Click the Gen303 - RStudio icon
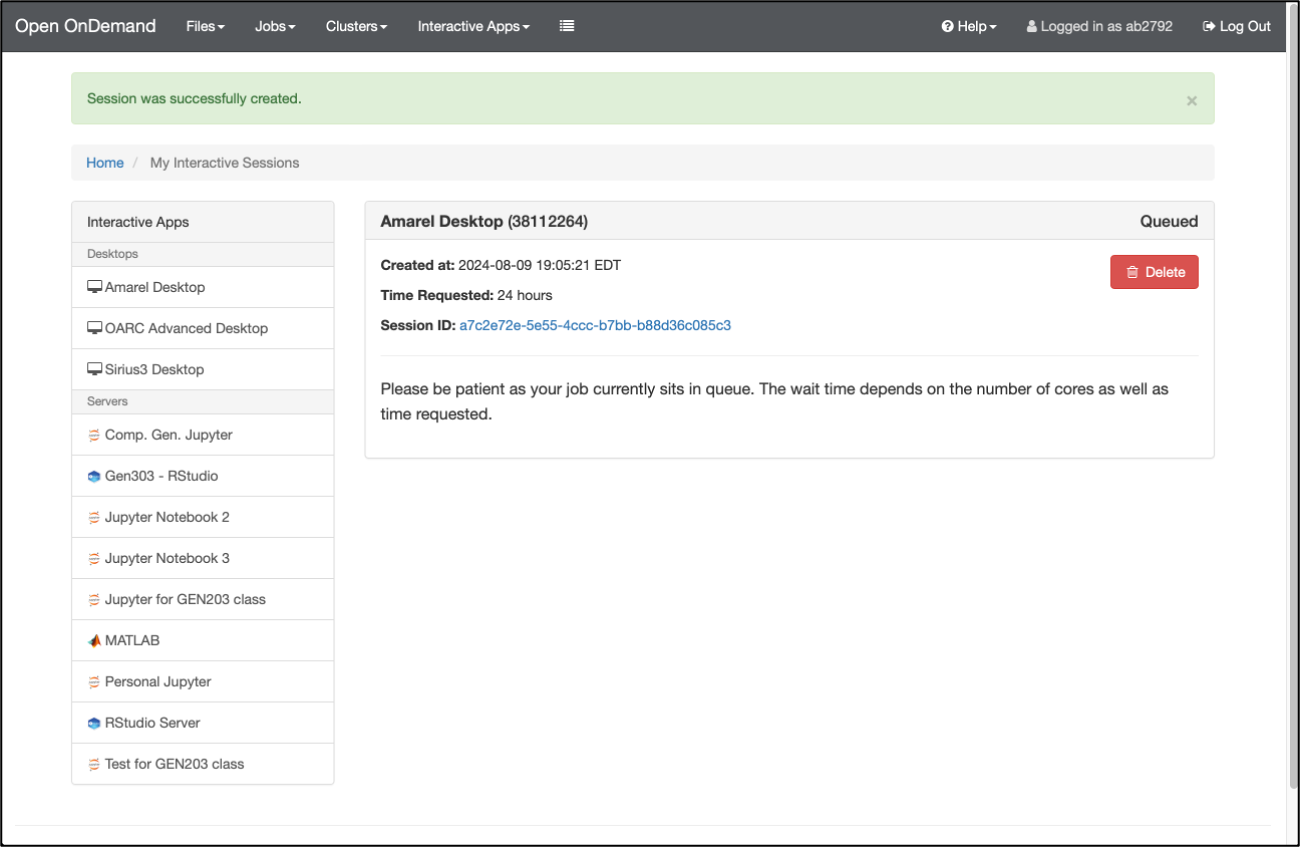Screen dimensions: 1300x848 coord(94,476)
